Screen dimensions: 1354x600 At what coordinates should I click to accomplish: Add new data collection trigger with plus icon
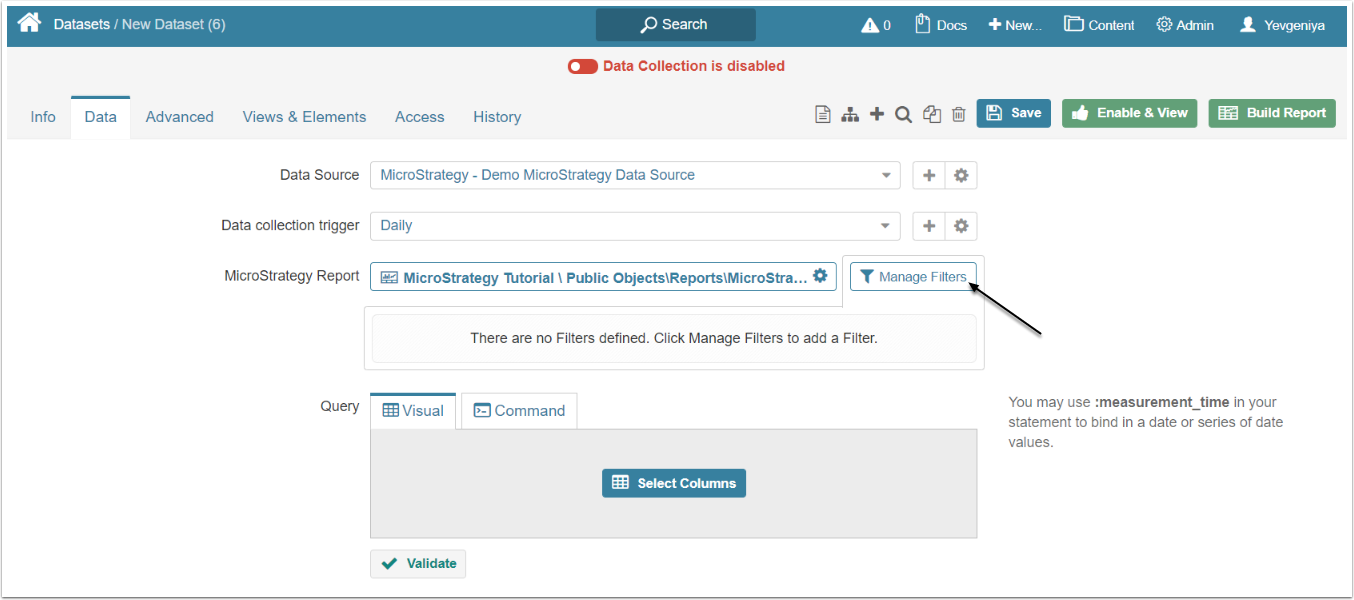(x=929, y=226)
